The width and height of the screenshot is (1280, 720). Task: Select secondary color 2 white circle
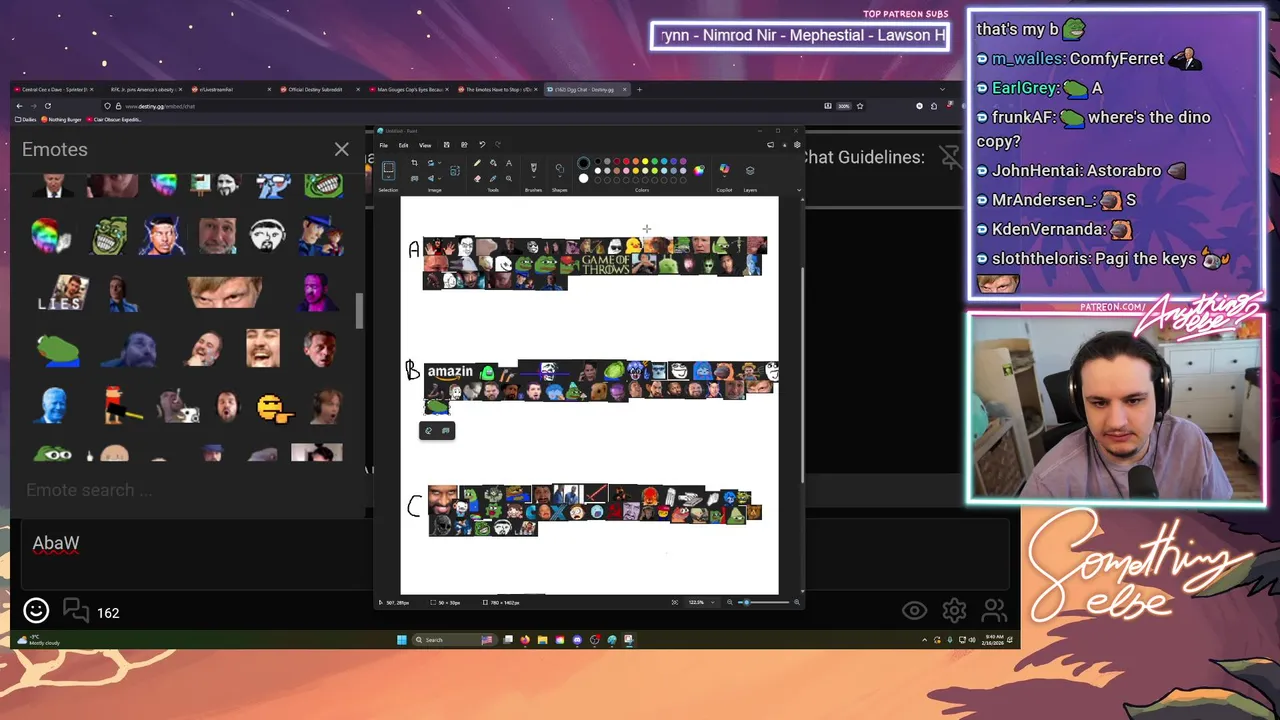pyautogui.click(x=583, y=178)
